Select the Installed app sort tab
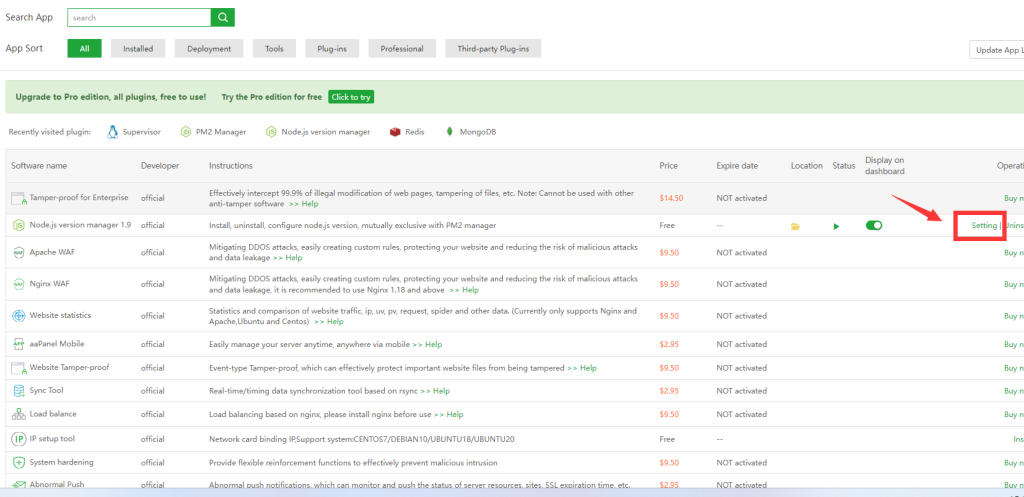Viewport: 1024px width, 497px height. click(138, 48)
